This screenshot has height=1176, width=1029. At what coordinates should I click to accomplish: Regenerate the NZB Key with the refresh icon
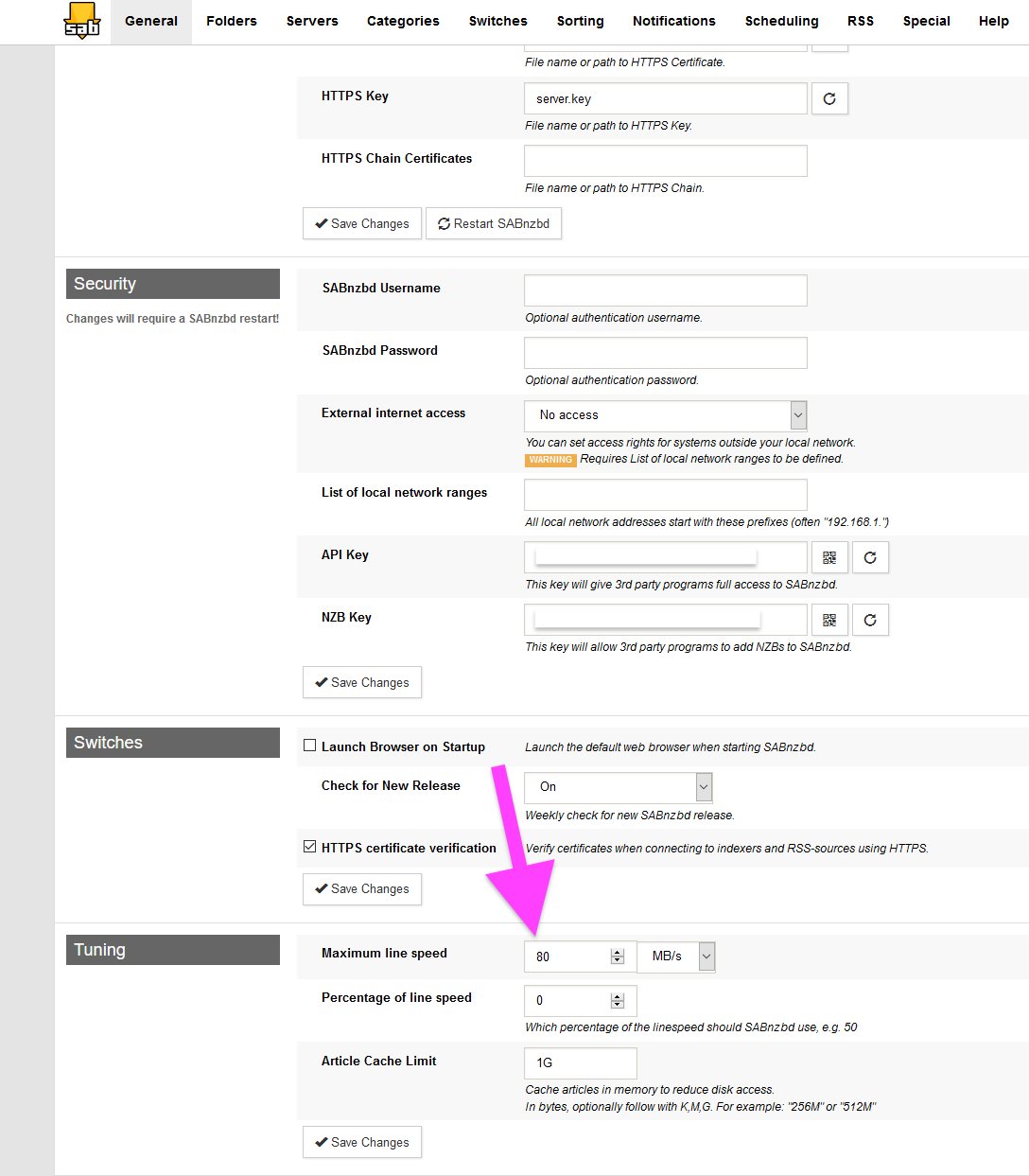[870, 620]
